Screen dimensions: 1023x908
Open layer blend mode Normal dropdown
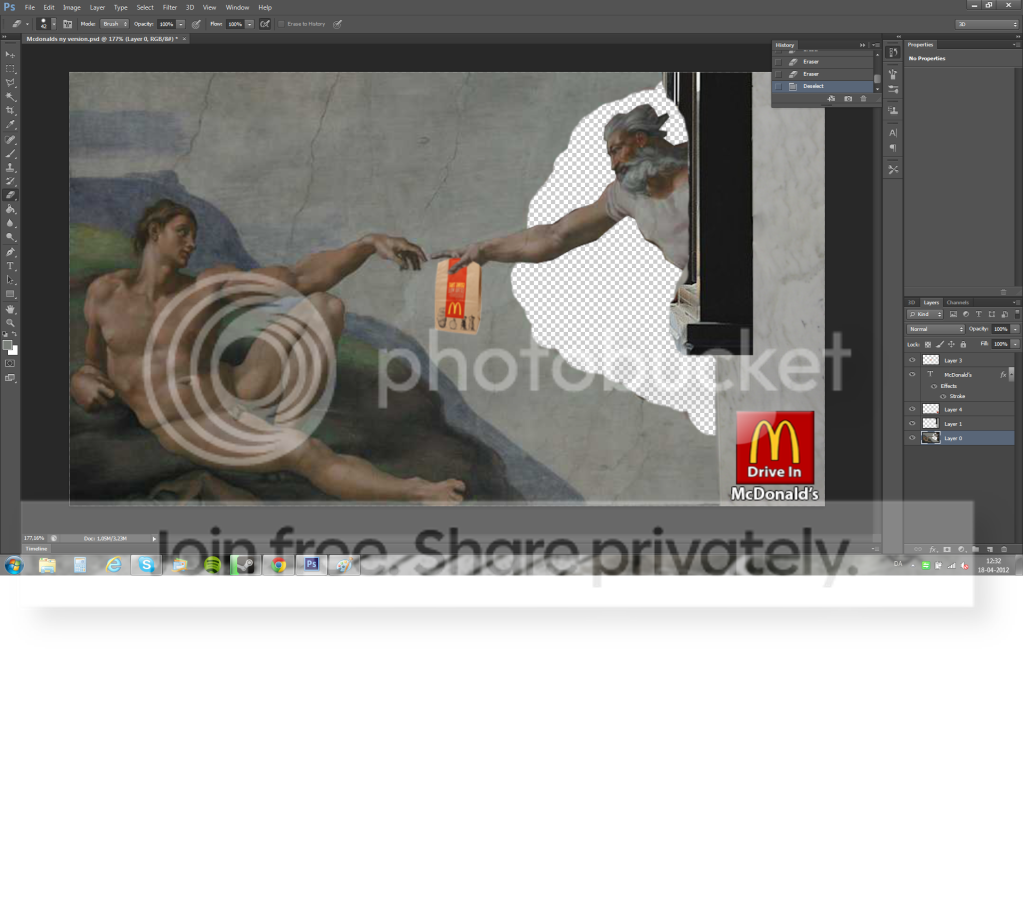[x=936, y=329]
